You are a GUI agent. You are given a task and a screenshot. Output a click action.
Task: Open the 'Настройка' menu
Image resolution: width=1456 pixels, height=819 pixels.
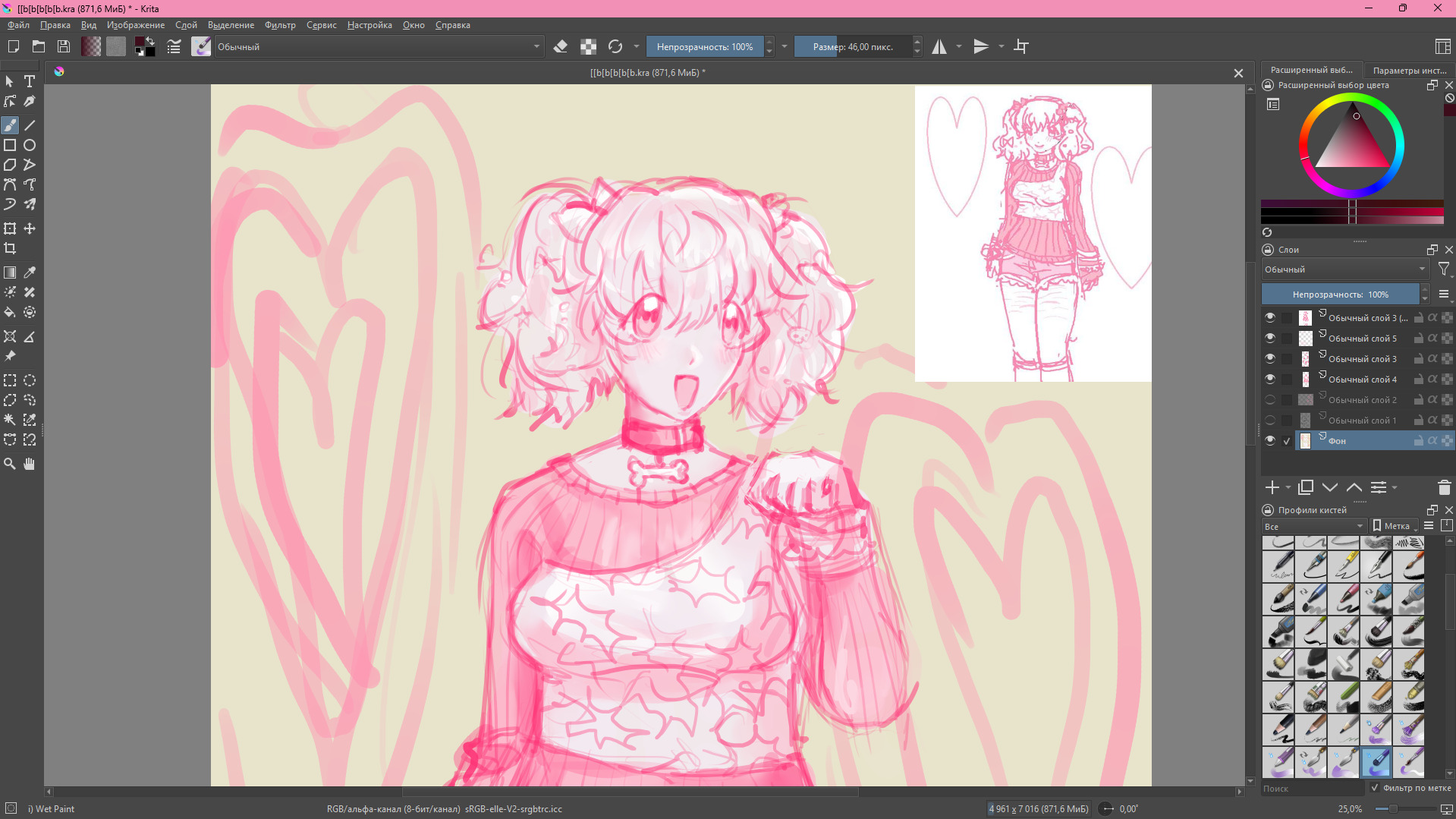370,25
